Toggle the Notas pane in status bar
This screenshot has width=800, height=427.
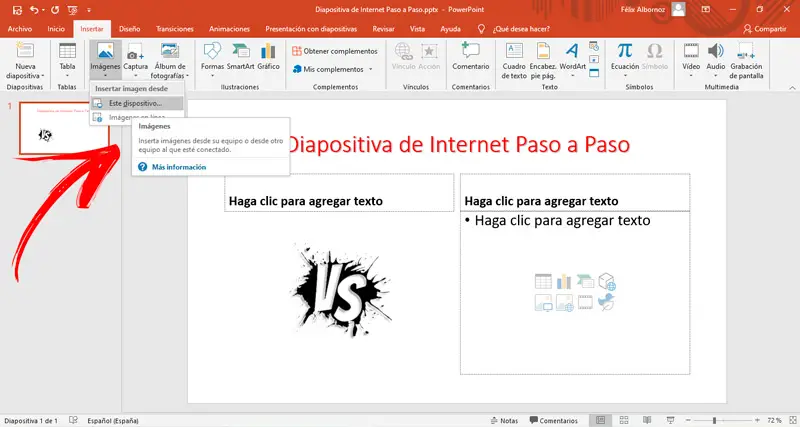click(503, 420)
